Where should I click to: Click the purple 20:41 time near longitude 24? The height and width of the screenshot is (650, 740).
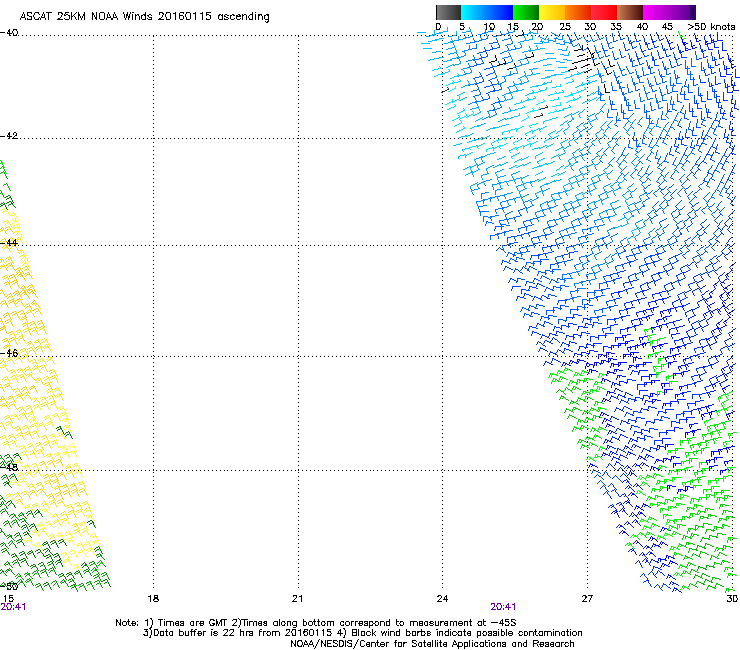point(503,607)
